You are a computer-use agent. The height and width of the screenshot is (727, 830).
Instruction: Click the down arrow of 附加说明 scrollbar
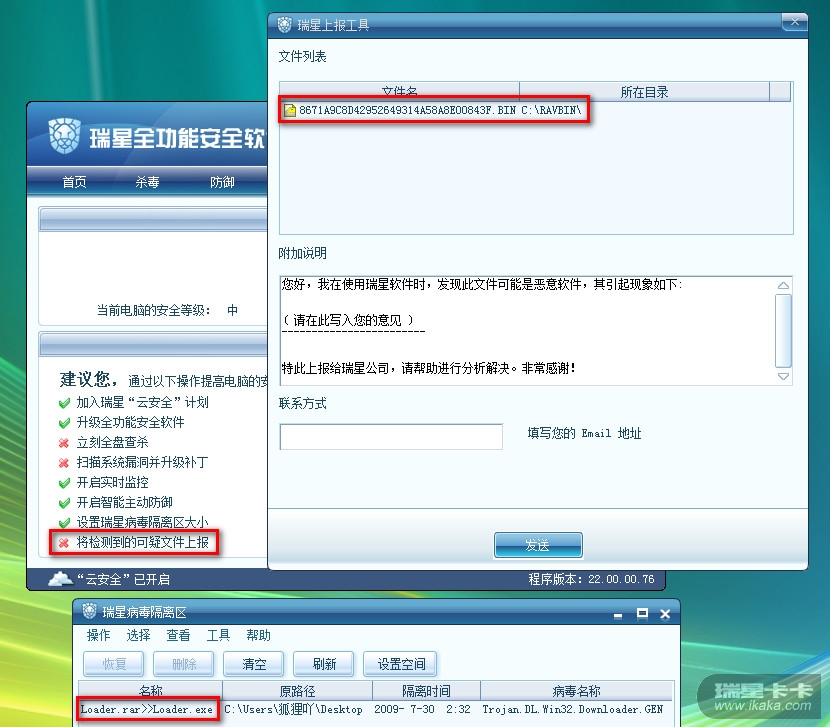pos(783,376)
